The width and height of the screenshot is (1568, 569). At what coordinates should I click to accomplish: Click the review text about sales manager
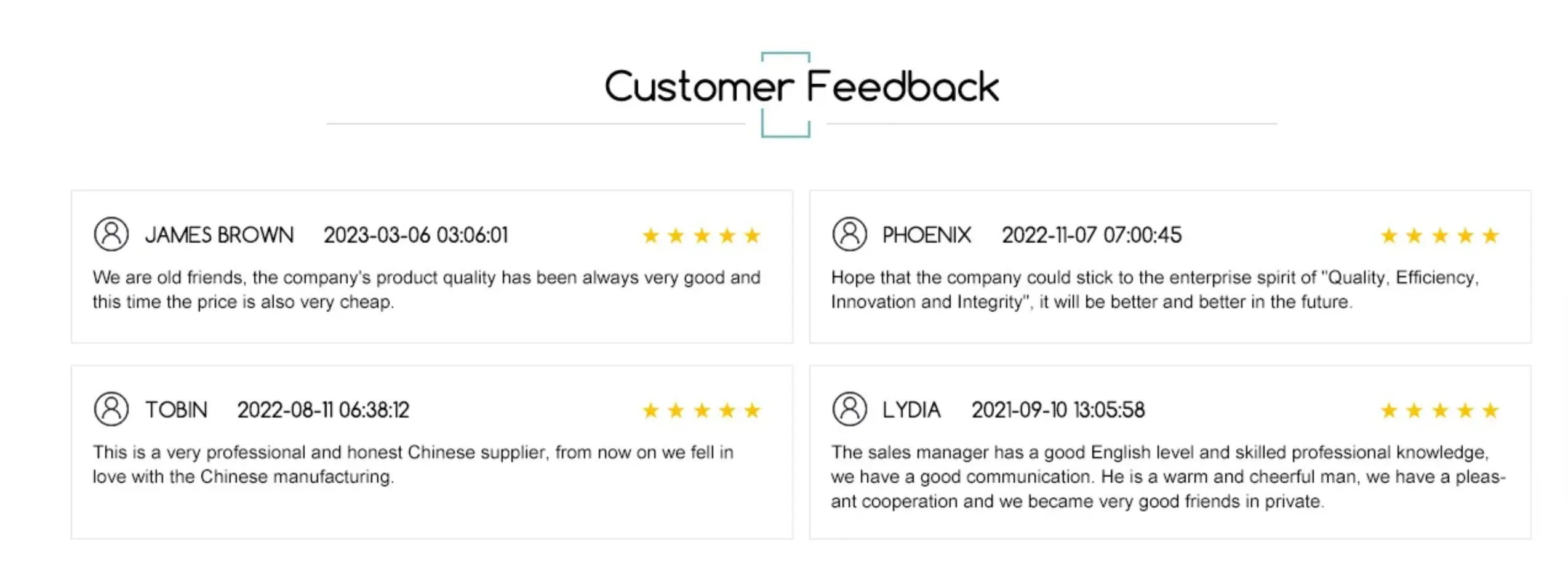coord(1168,477)
